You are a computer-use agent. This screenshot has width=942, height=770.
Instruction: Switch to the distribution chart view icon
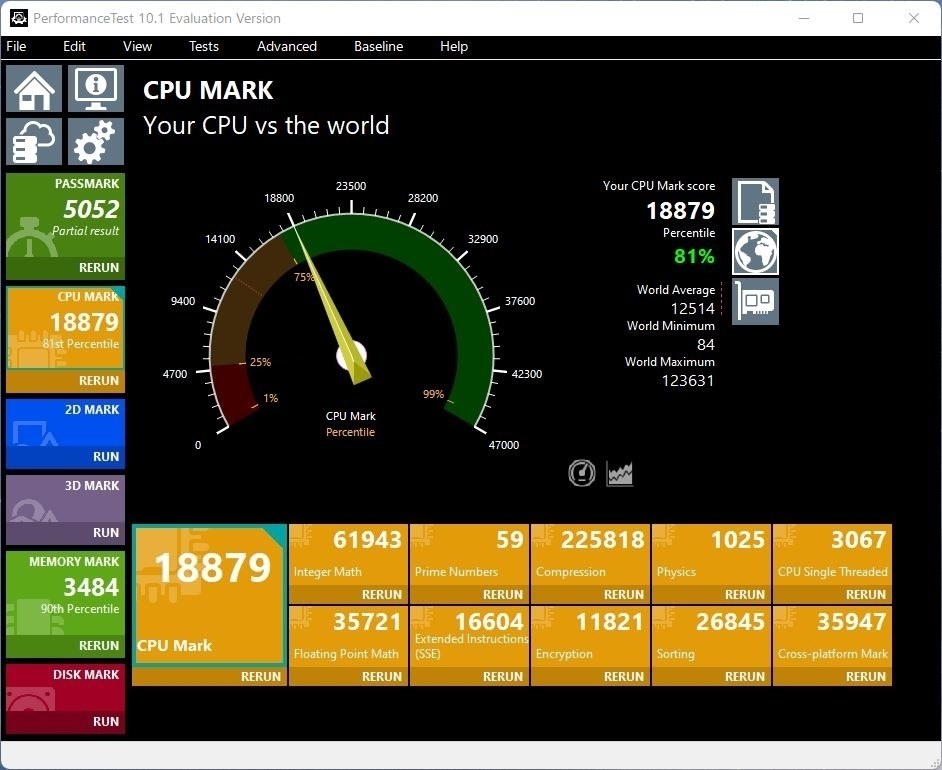coord(619,473)
